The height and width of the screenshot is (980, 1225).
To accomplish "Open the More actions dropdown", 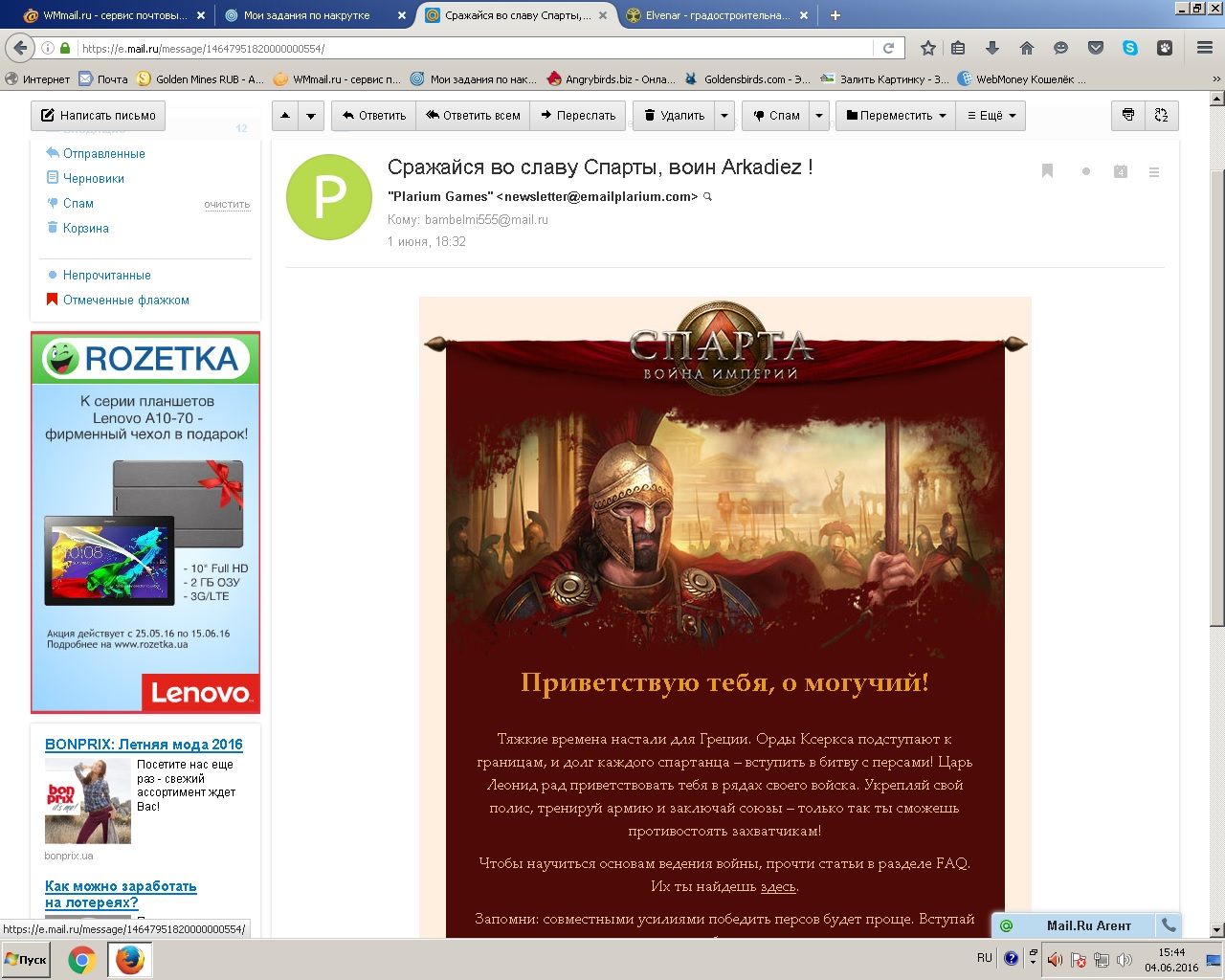I will [x=991, y=116].
